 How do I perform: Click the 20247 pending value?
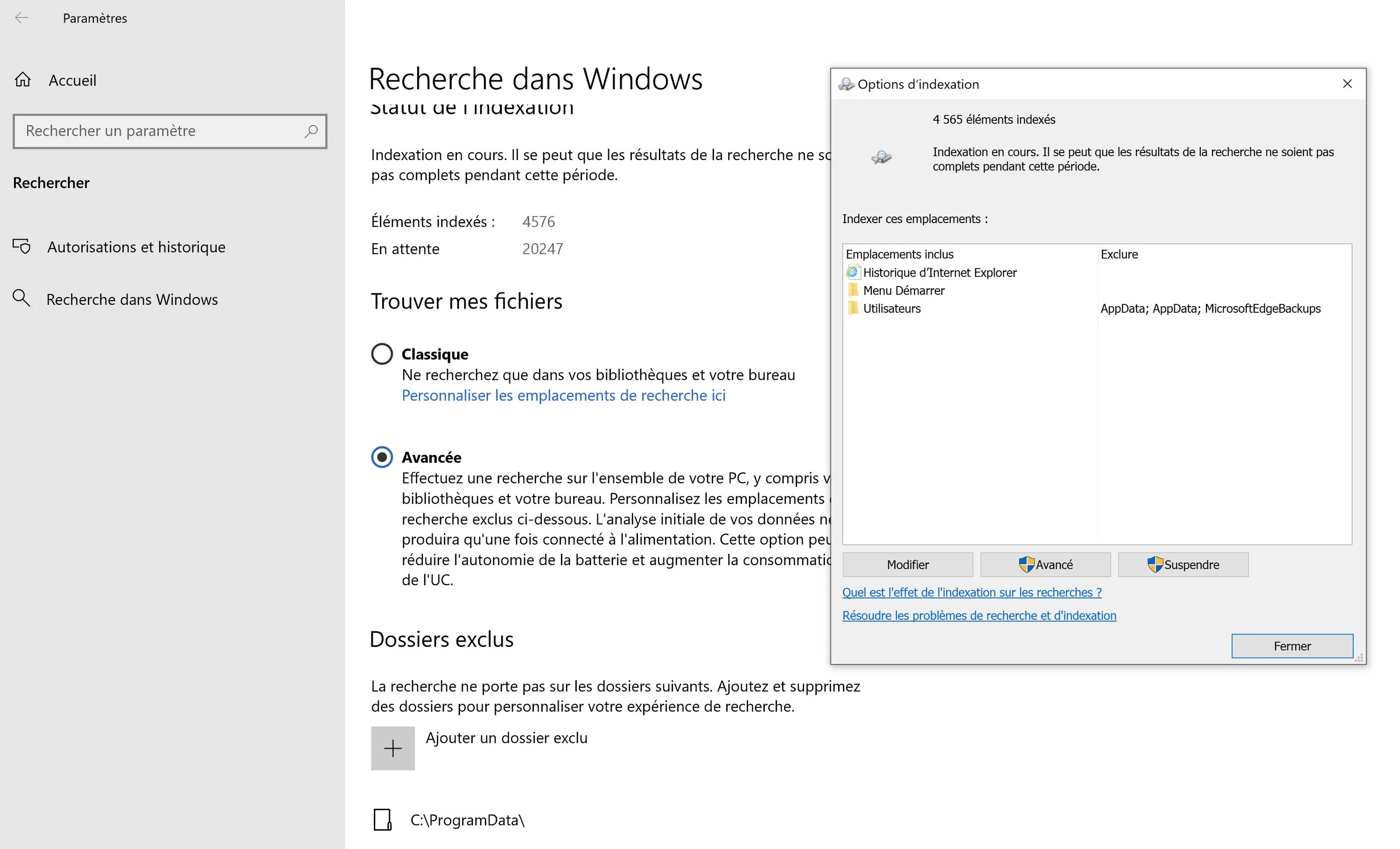(x=543, y=249)
